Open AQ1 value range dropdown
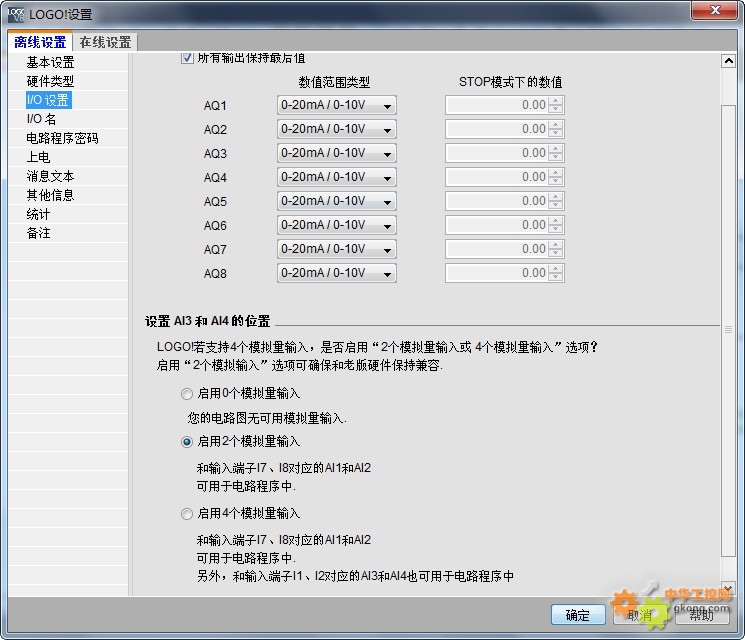This screenshot has height=640, width=745. tap(336, 105)
